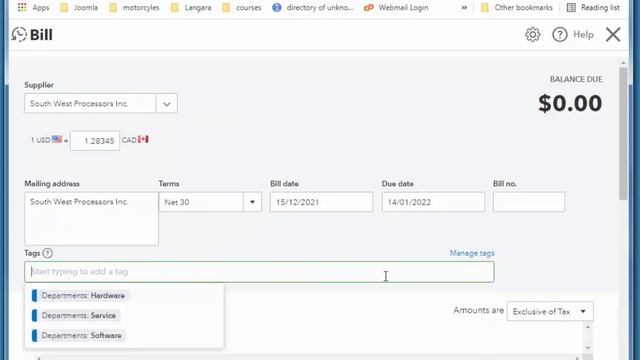
Task: Open the Webmail Login bookmark
Action: [396, 7]
